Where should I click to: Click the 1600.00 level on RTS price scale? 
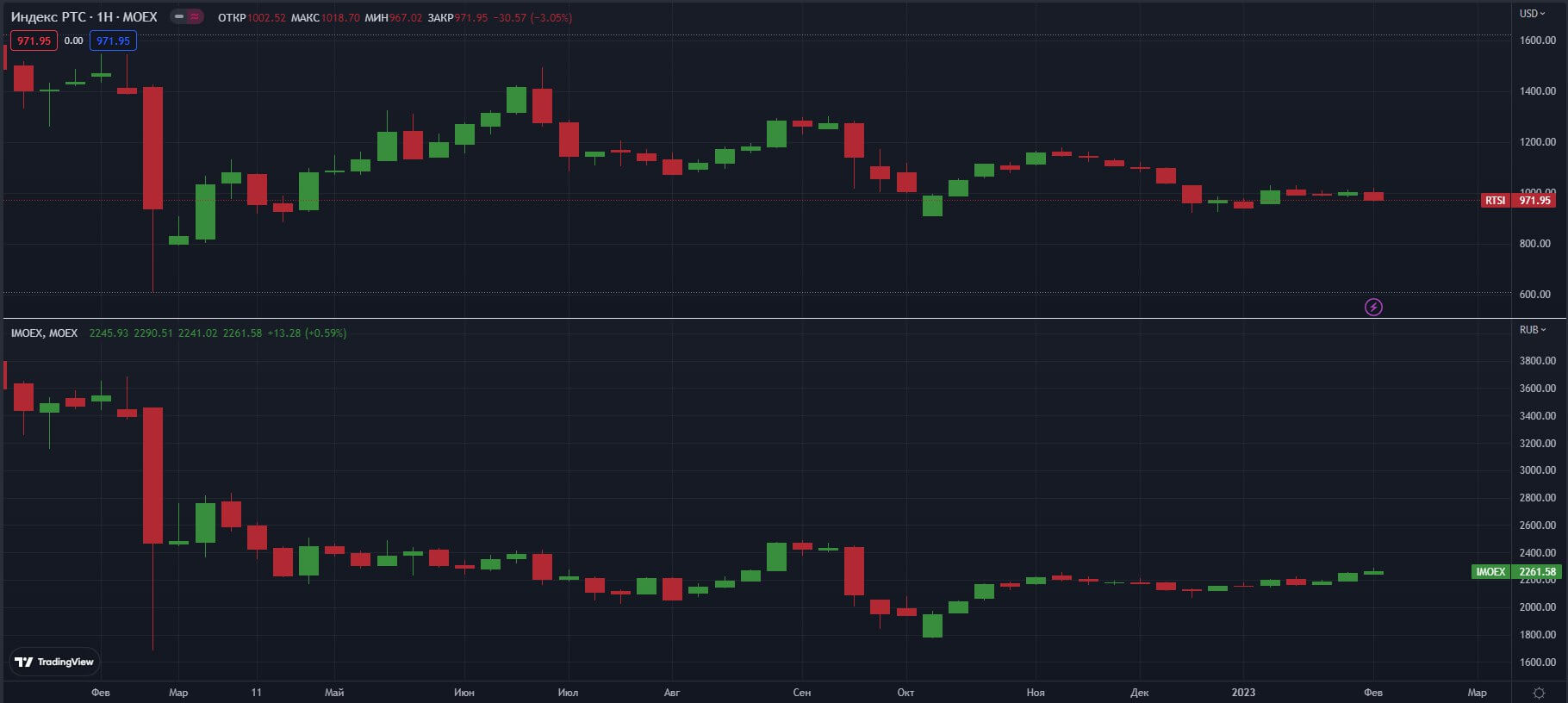[x=1538, y=40]
